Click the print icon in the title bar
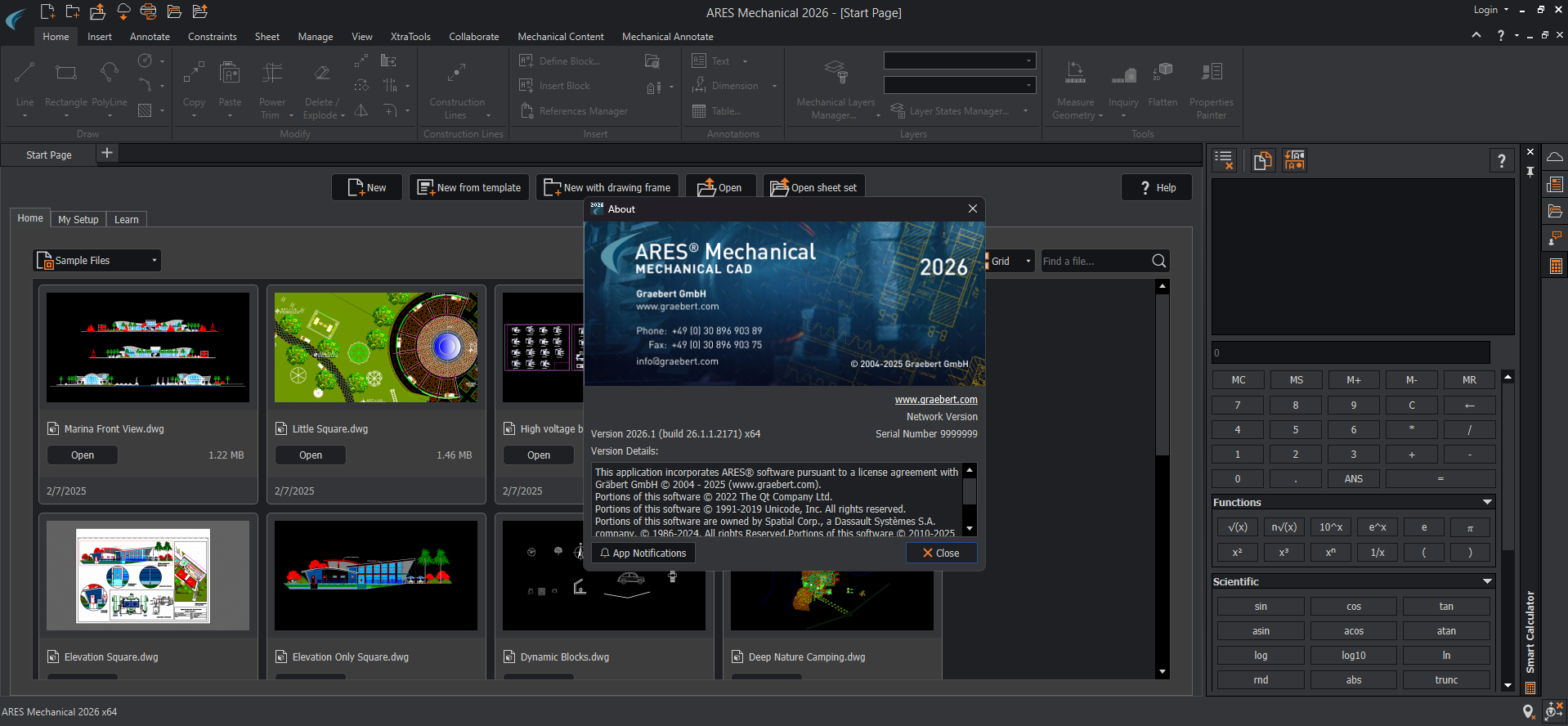Image resolution: width=1568 pixels, height=726 pixels. pyautogui.click(x=148, y=11)
